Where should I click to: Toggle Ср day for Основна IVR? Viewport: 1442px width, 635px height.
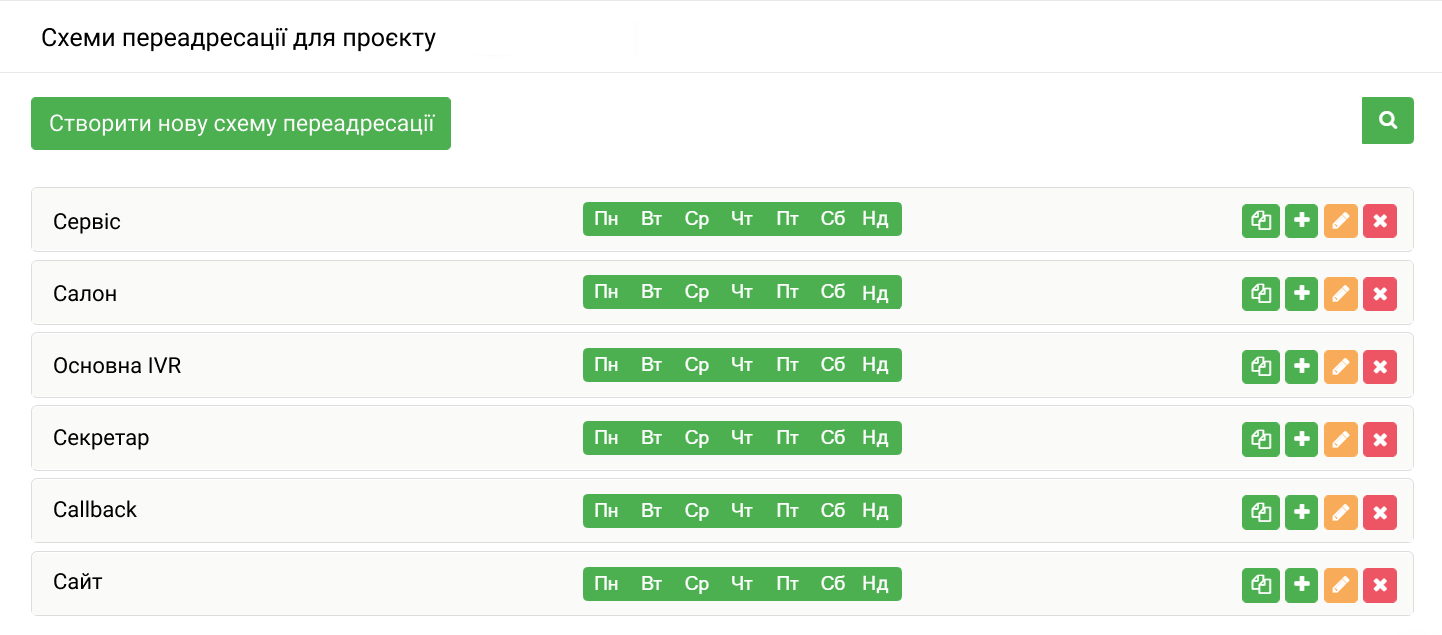697,365
